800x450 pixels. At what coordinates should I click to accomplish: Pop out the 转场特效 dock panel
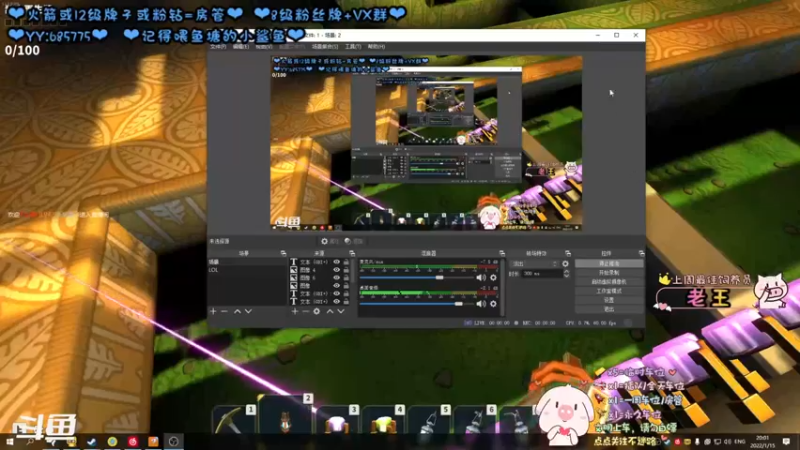pos(568,253)
